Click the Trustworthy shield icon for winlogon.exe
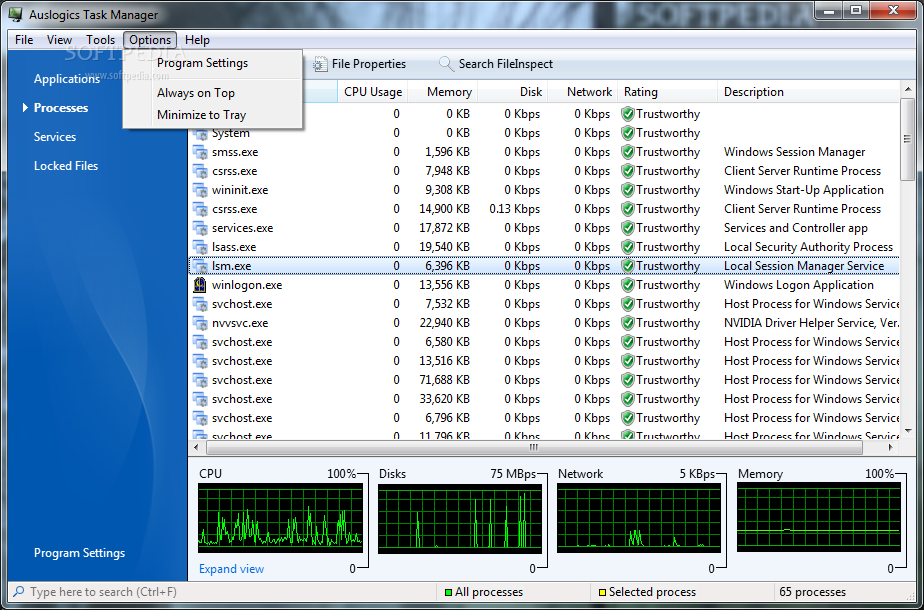 [628, 285]
